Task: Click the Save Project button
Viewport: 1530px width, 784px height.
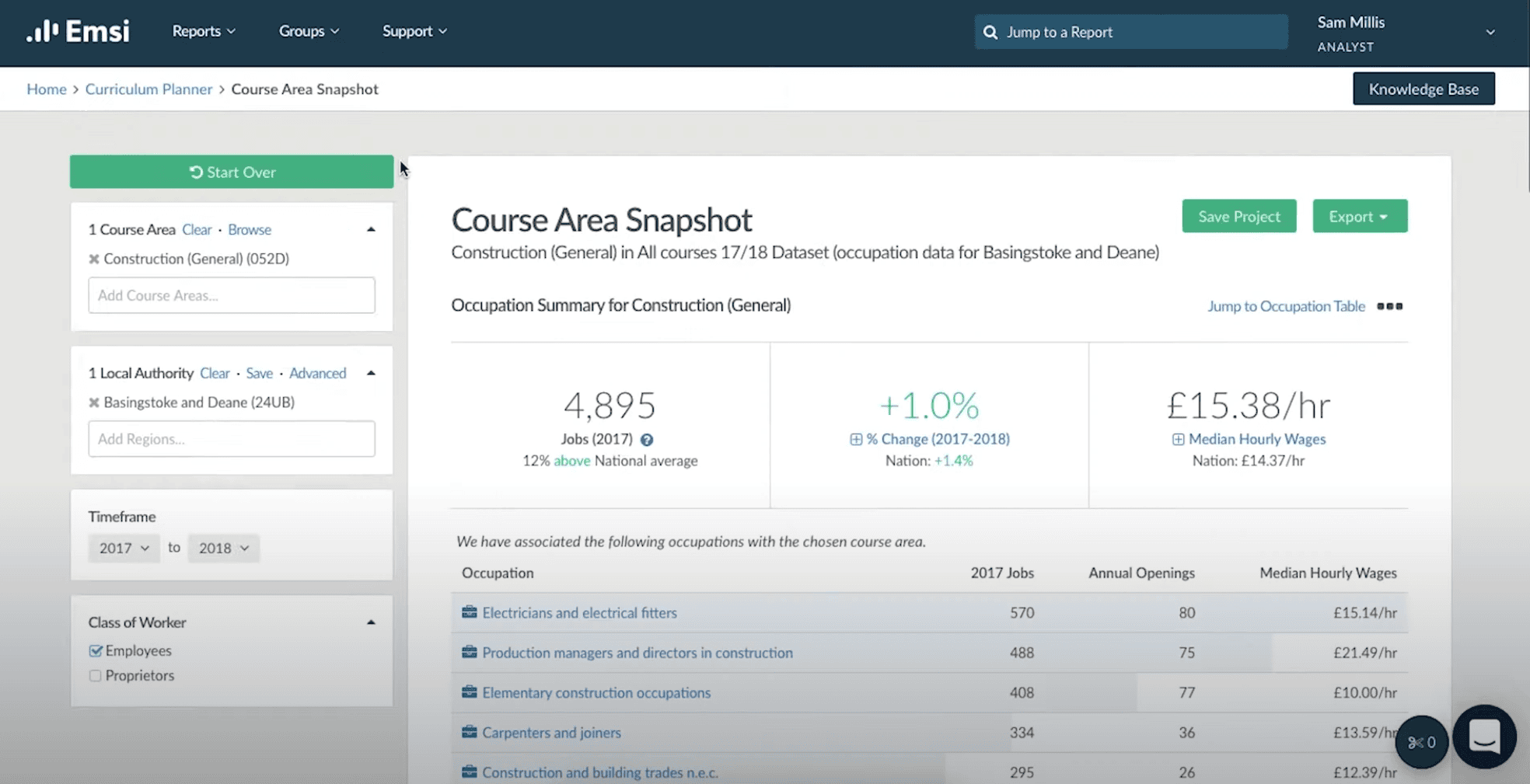Action: click(x=1238, y=217)
